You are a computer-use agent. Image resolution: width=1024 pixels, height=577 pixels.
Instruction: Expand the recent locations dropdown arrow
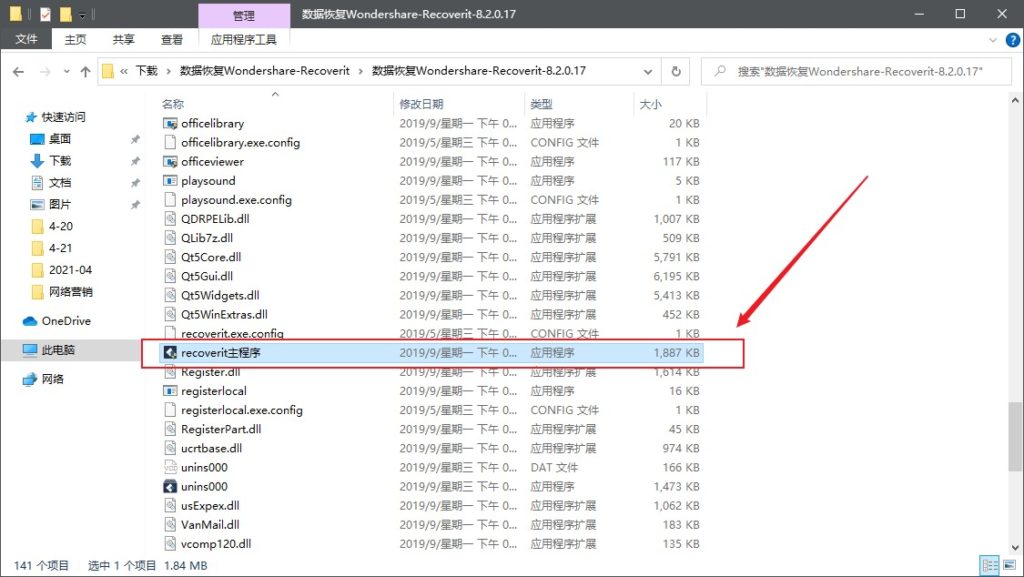67,71
